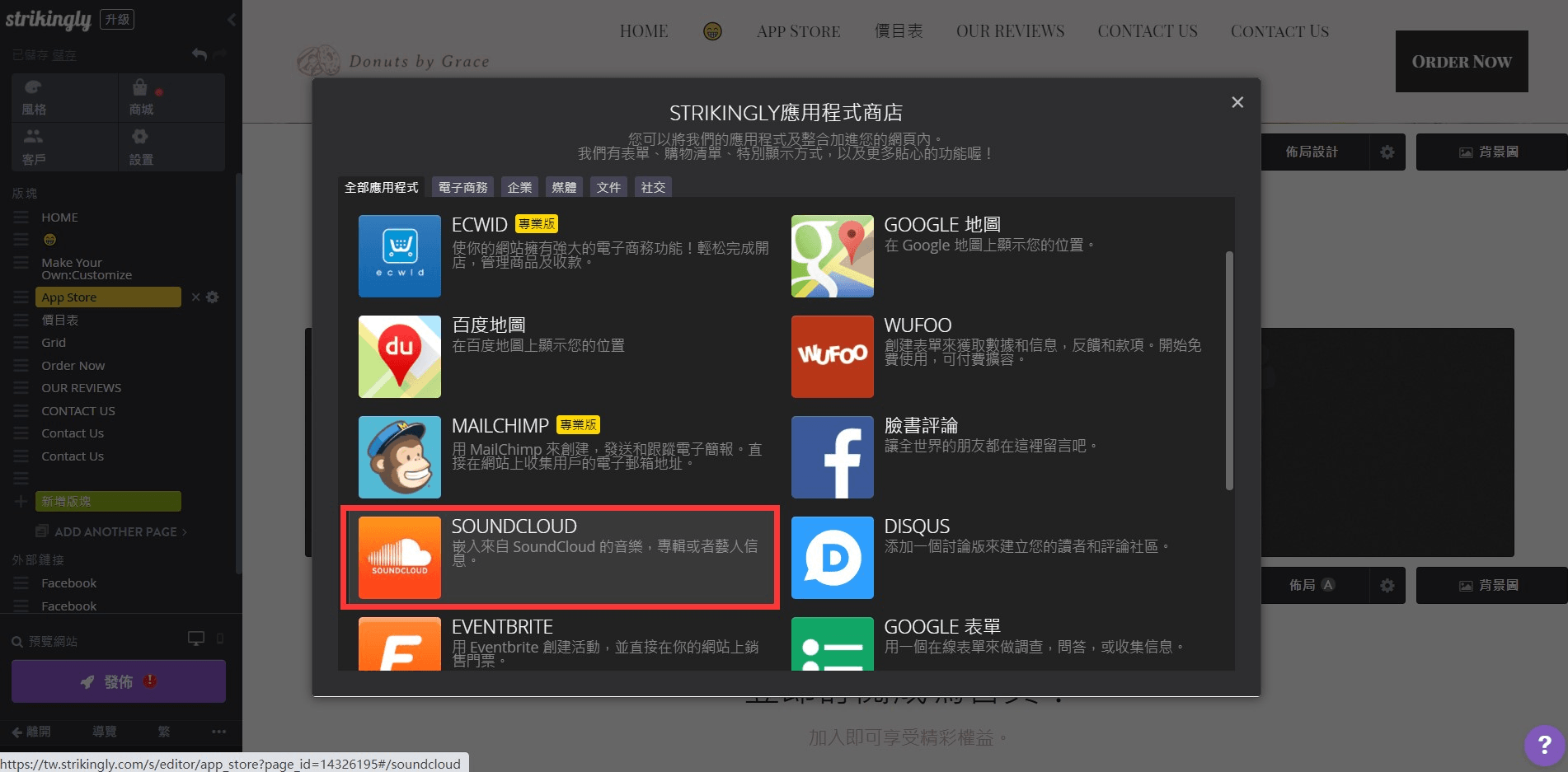Open the SoundCloud app icon

point(399,557)
